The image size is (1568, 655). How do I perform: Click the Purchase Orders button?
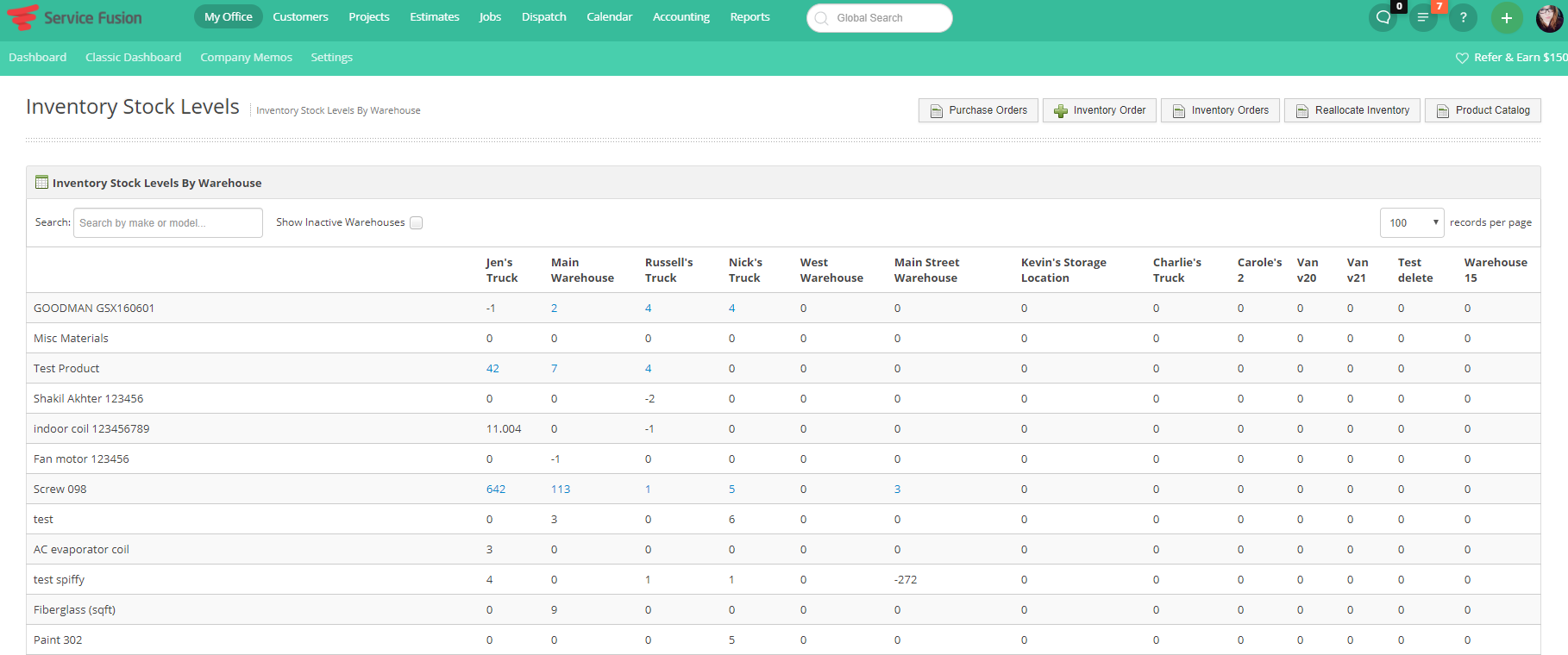978,110
